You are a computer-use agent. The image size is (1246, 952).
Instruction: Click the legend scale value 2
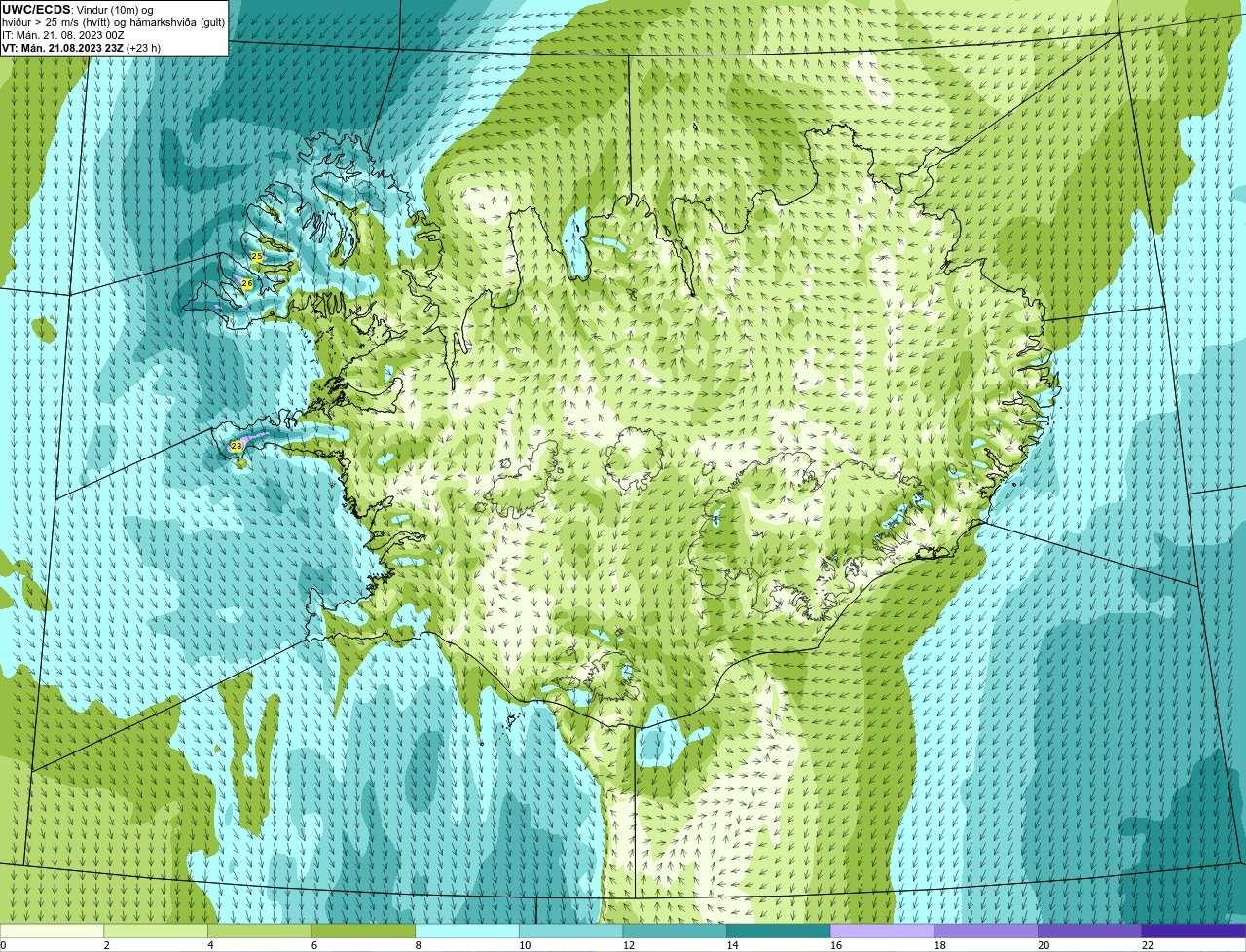tap(106, 945)
